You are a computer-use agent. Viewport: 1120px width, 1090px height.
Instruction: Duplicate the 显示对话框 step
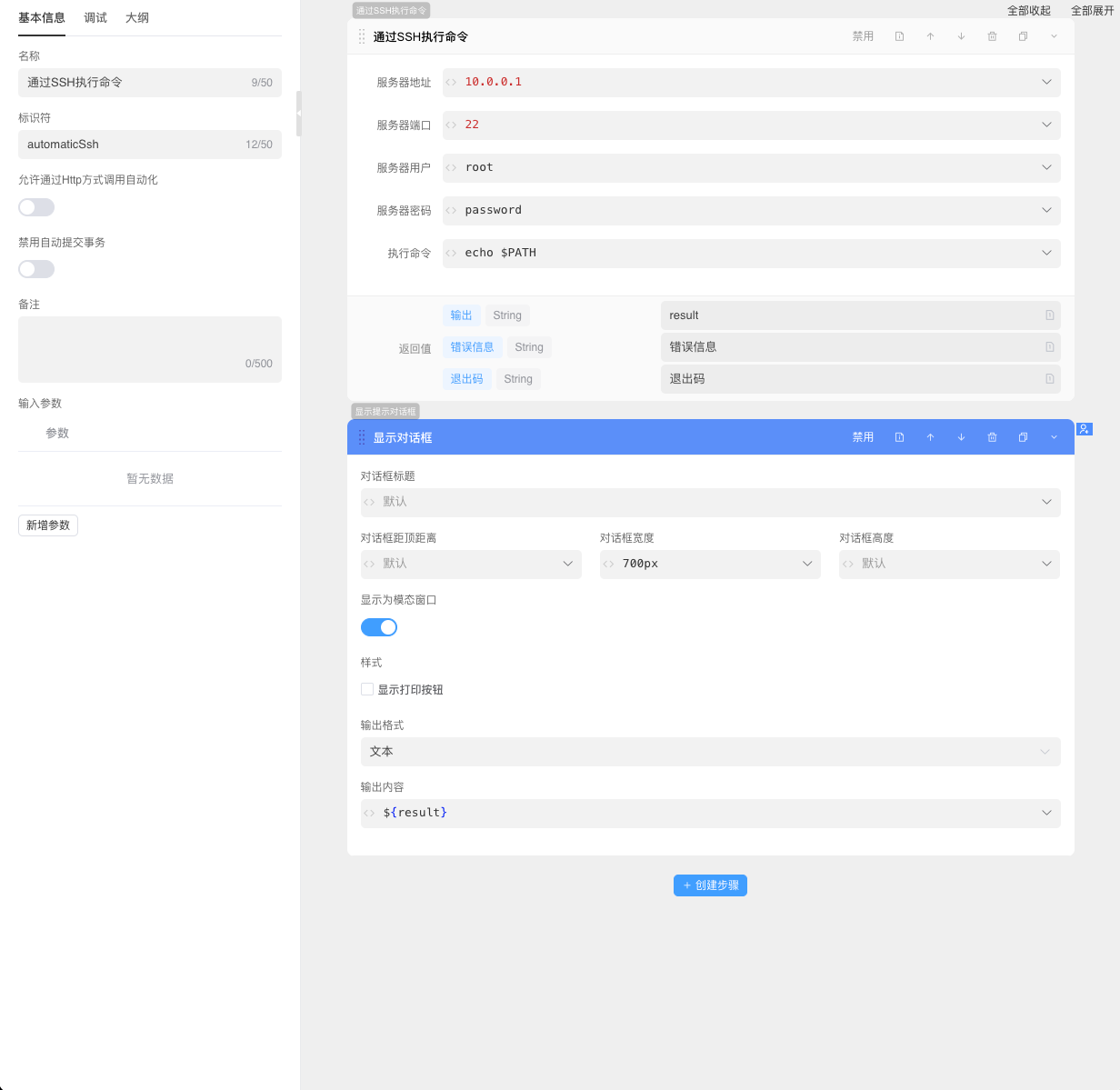(1023, 437)
